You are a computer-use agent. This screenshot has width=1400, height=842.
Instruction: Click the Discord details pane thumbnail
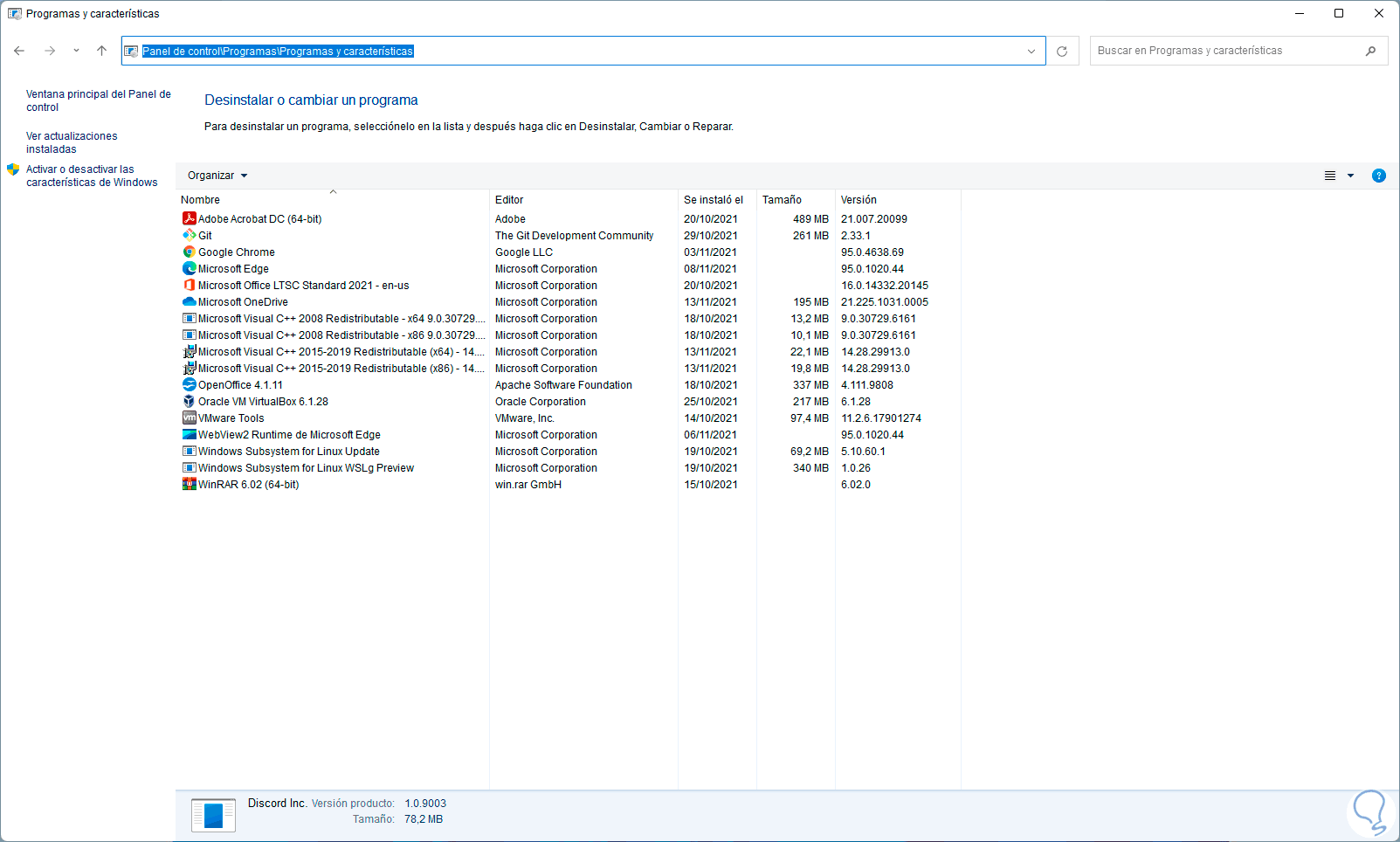click(x=213, y=816)
